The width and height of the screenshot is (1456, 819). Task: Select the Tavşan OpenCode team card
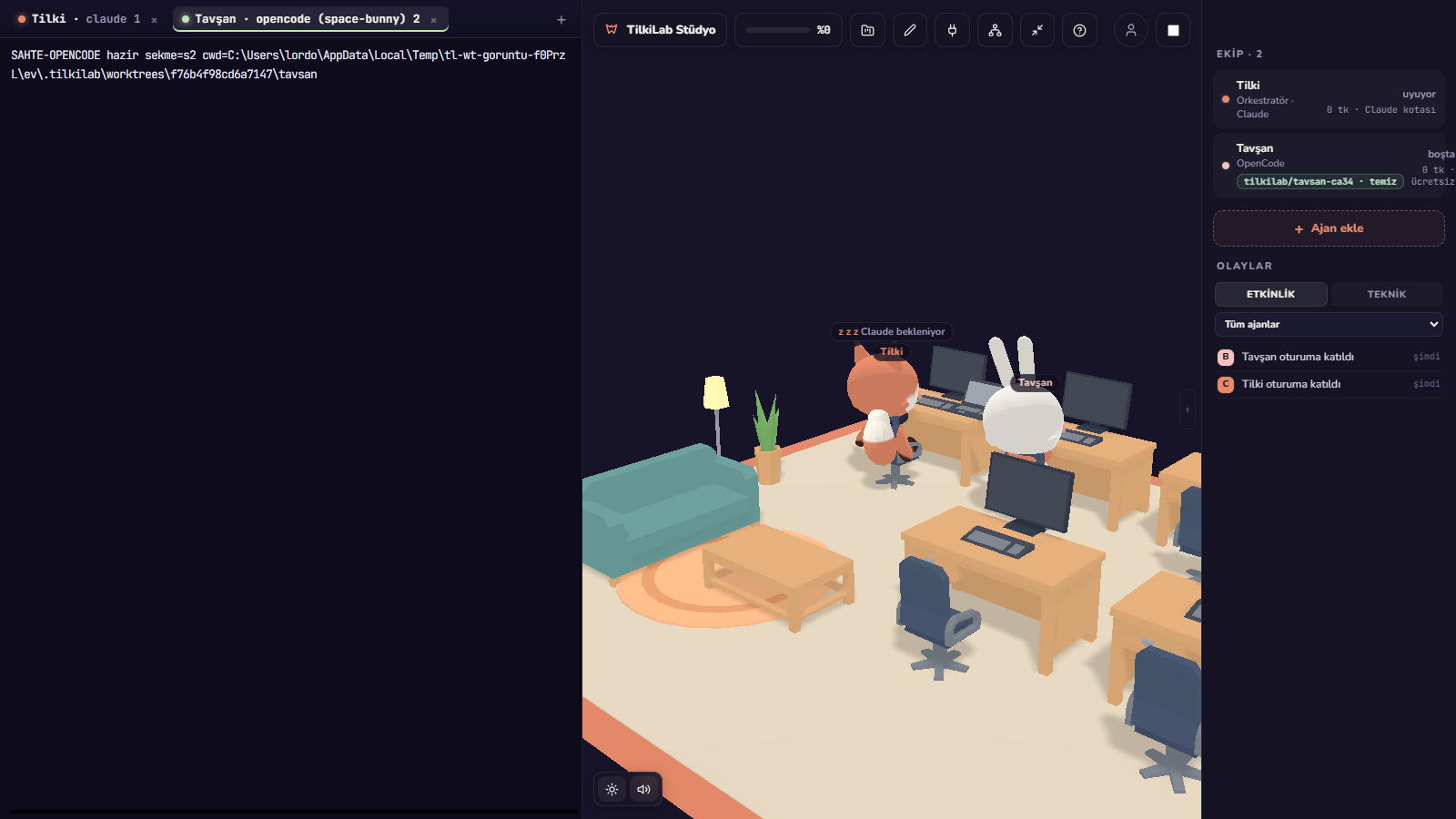pos(1329,165)
